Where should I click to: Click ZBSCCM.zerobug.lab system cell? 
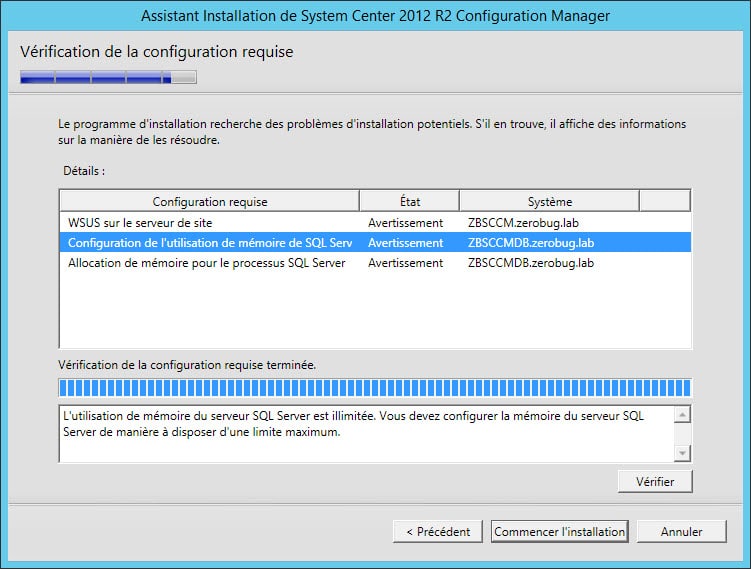click(523, 223)
